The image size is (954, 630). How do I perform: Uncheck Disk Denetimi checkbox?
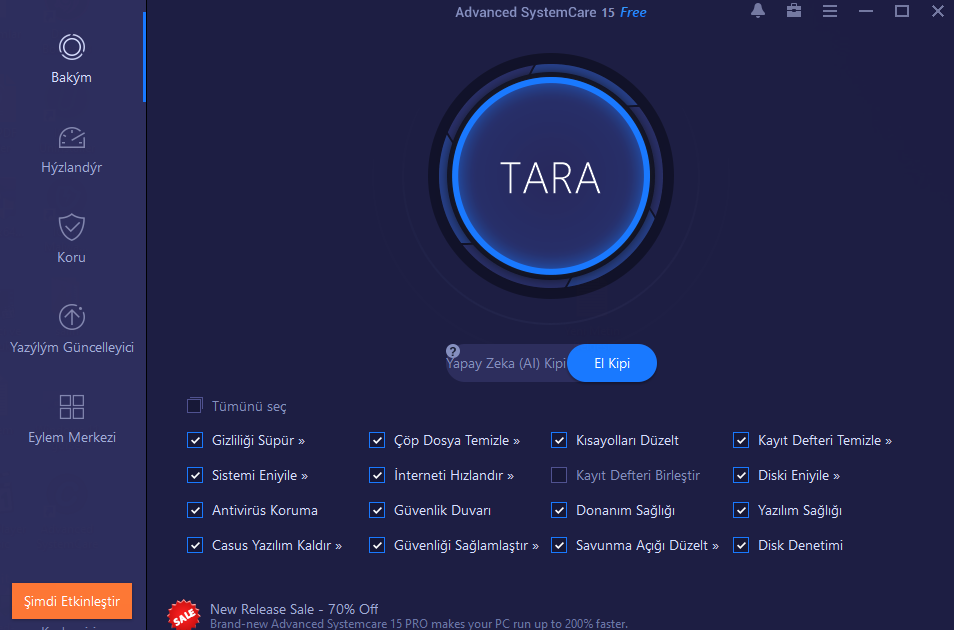point(740,545)
